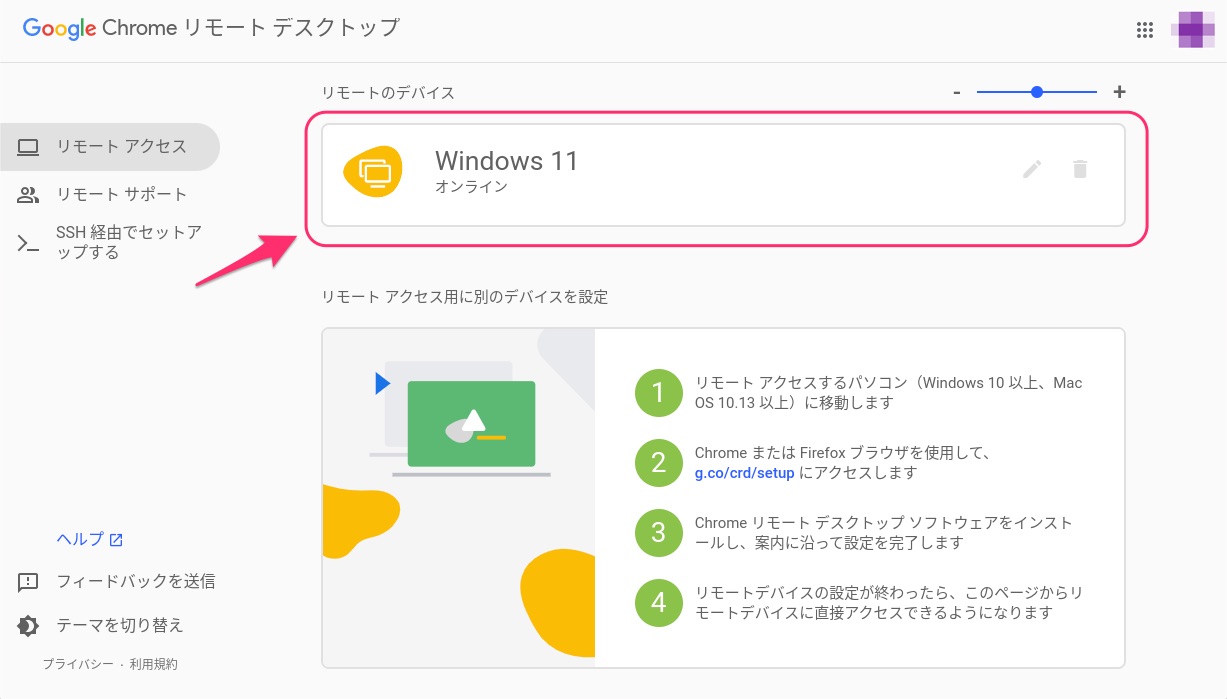Open the プライバシー link
The image size is (1227, 699).
coord(78,664)
